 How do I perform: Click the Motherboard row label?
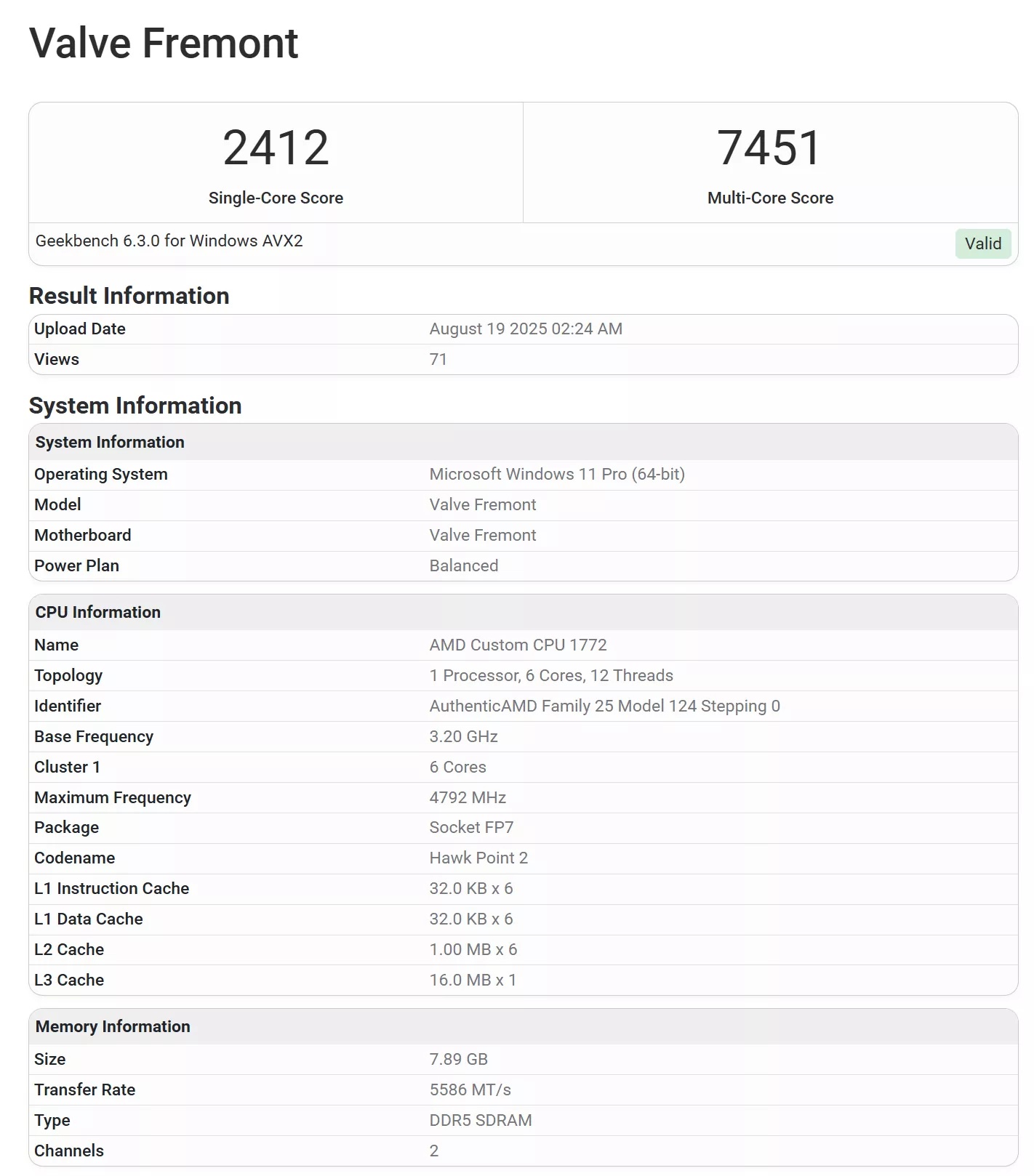tap(83, 535)
